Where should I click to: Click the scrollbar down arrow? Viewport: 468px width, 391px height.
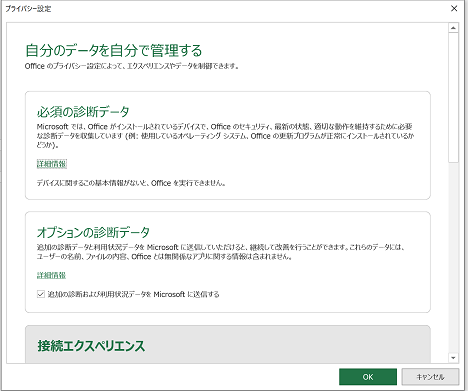pos(453,358)
